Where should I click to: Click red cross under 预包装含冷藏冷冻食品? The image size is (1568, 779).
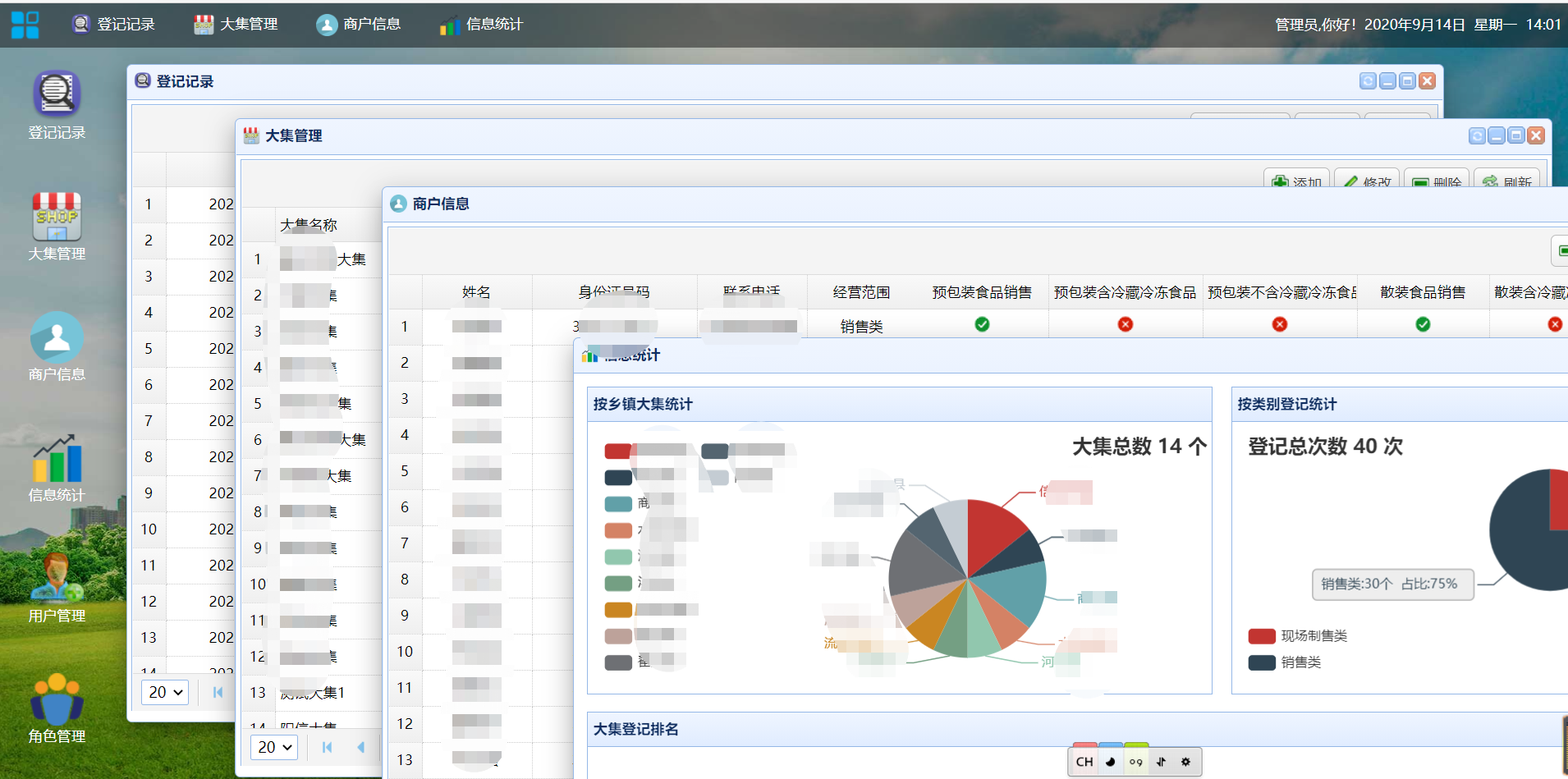pos(1126,324)
